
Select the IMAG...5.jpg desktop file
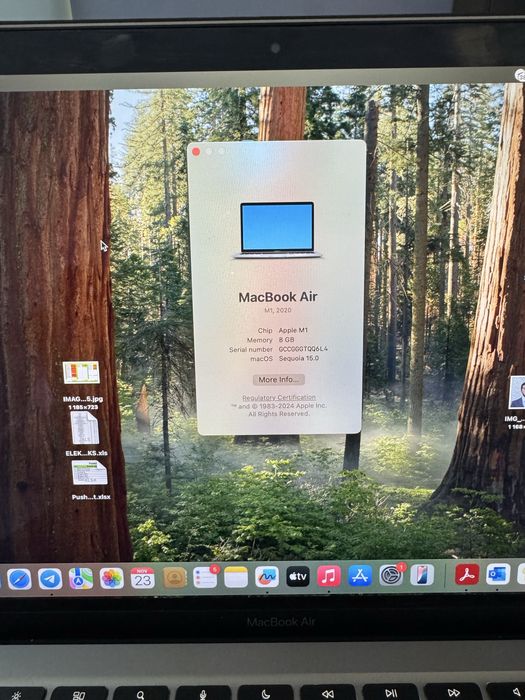point(82,384)
